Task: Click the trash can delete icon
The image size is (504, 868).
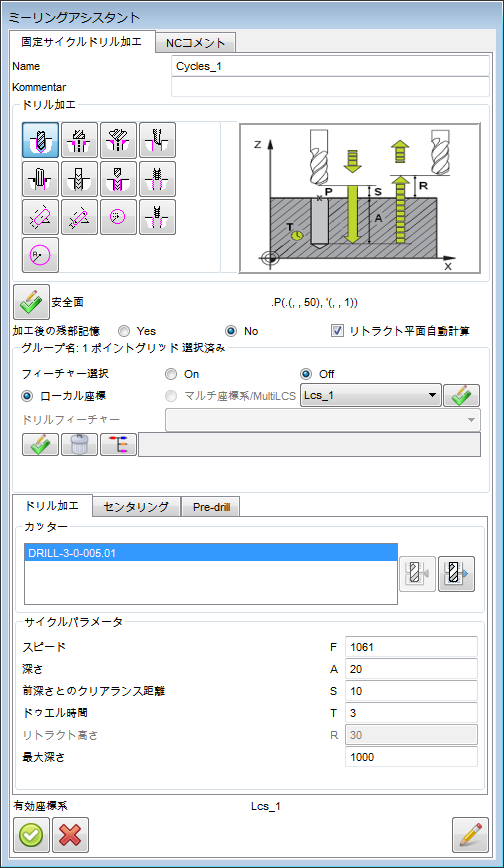Action: (79, 445)
